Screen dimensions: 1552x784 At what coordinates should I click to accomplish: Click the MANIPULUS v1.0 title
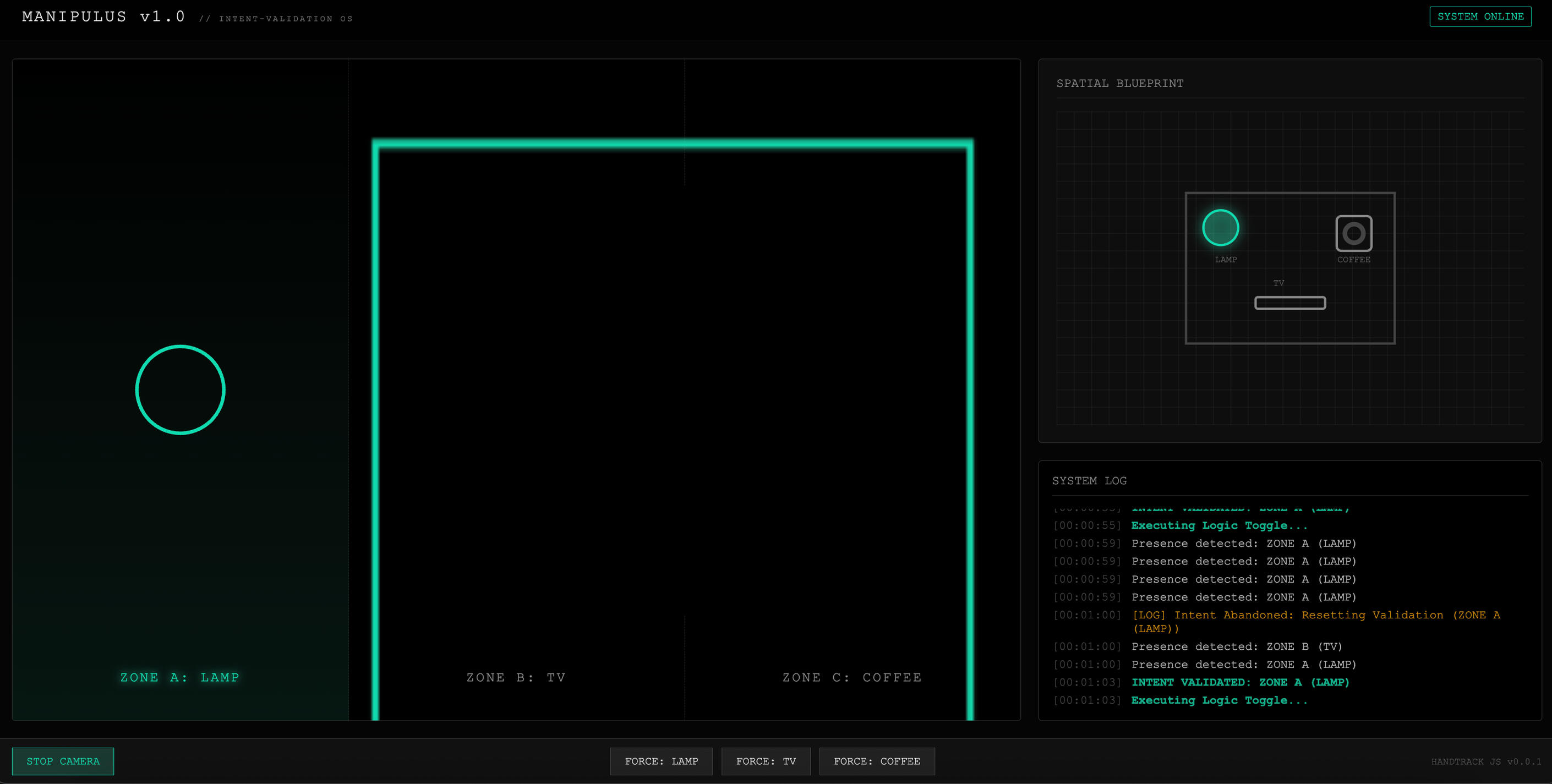(x=103, y=17)
